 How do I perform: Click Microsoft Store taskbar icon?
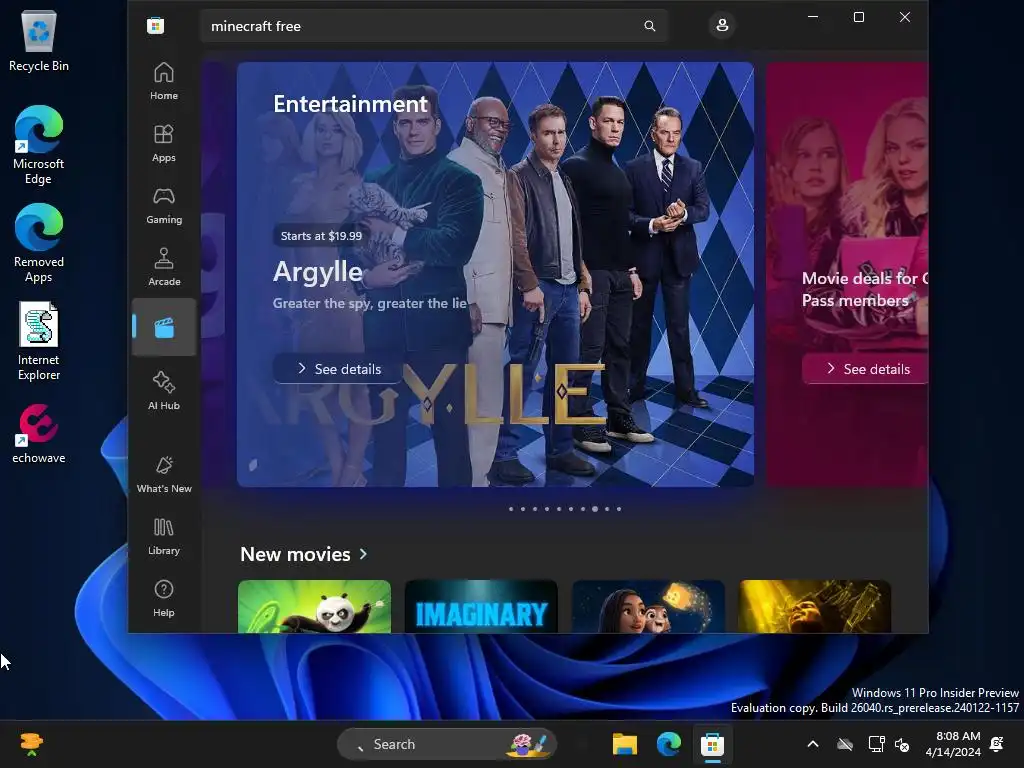[x=712, y=744]
